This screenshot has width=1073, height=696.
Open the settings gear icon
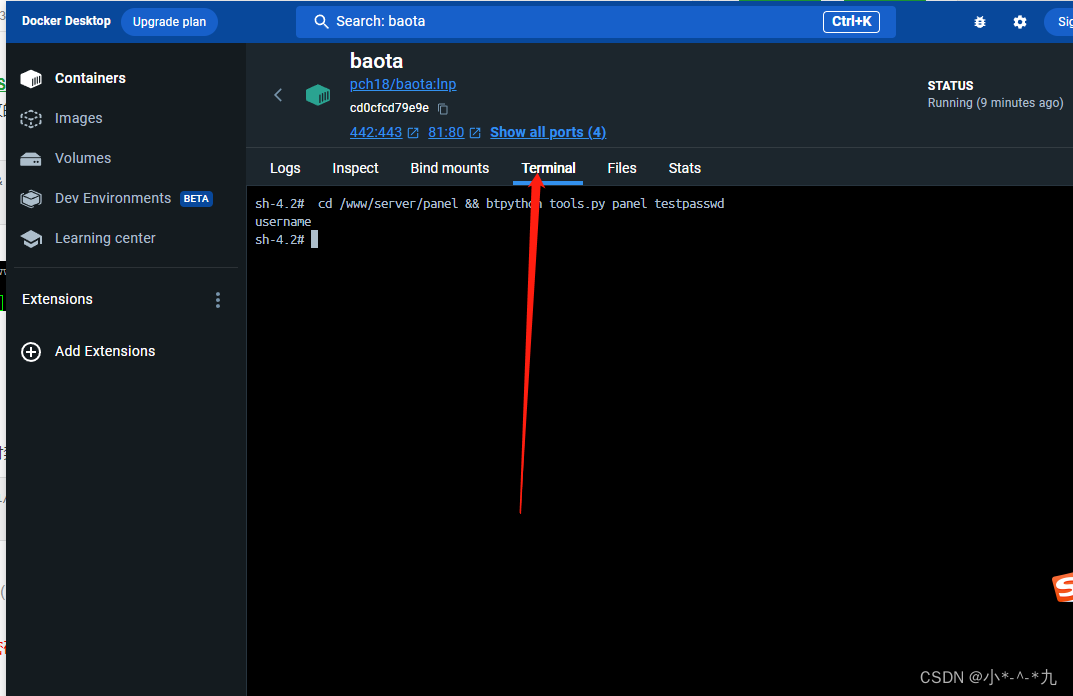pyautogui.click(x=1020, y=22)
